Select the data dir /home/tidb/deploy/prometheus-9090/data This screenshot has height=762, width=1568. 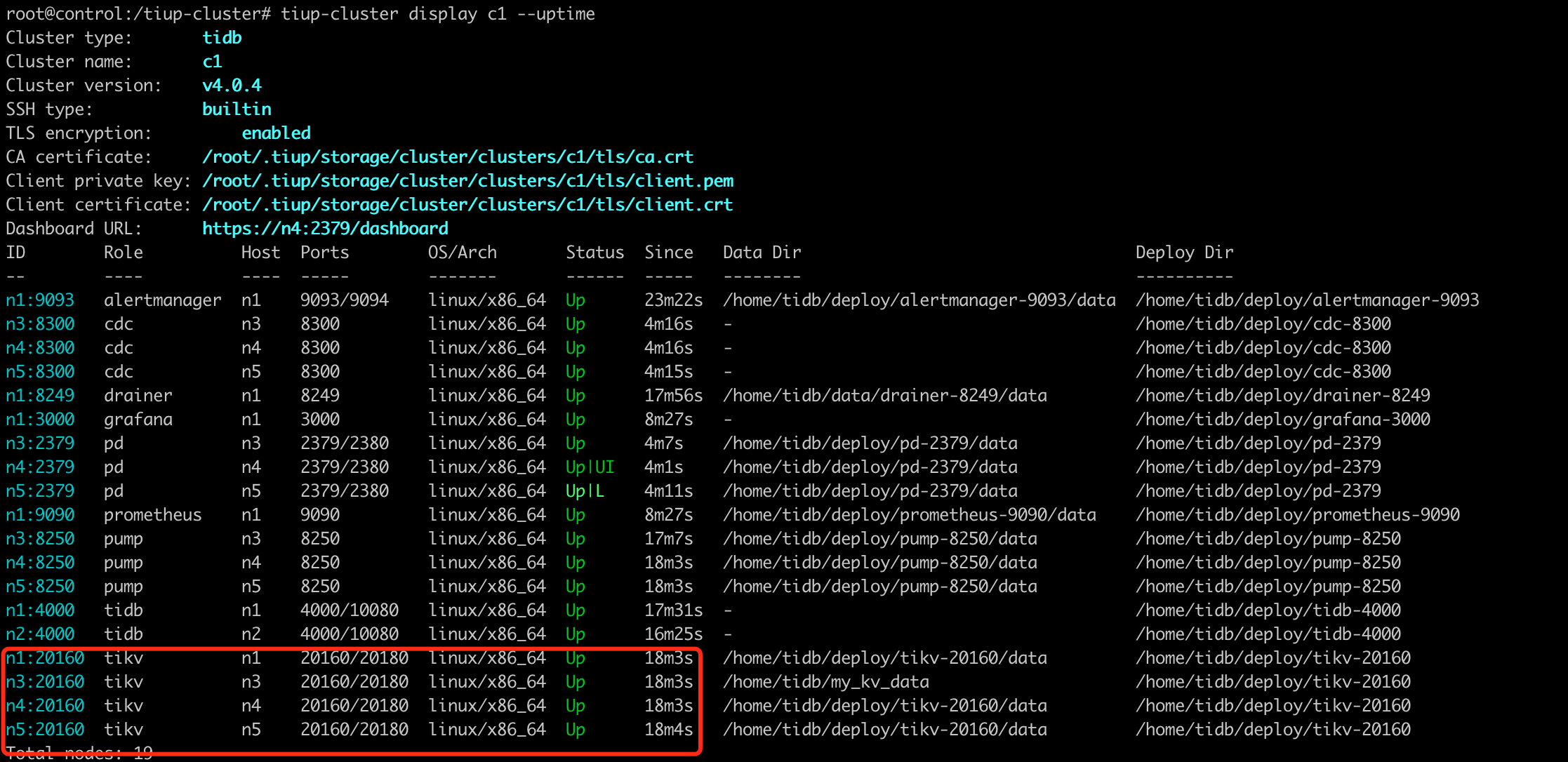click(x=910, y=515)
